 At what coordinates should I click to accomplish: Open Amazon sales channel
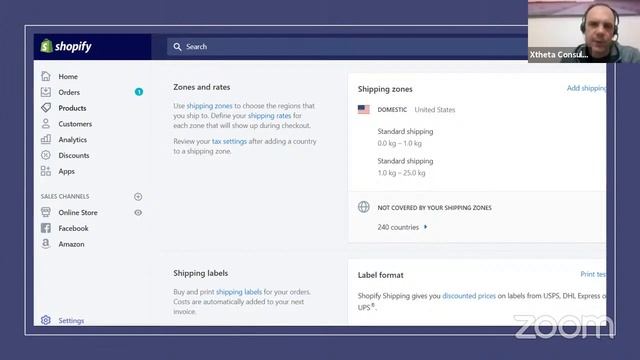(71, 244)
